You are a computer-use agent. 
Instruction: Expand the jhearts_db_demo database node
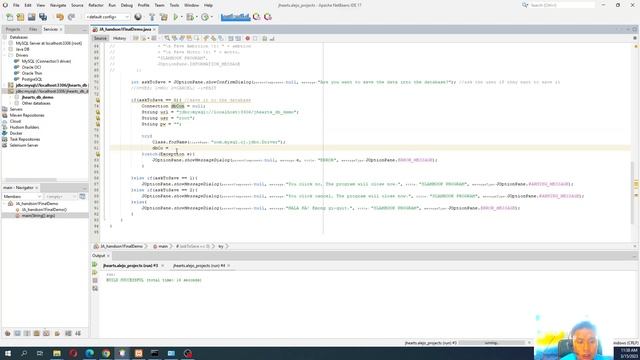coord(11,97)
